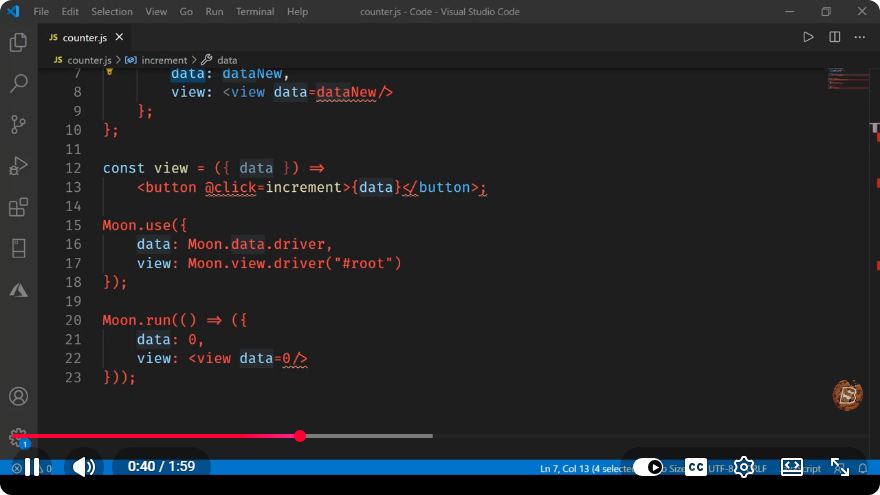Open the Explorer files icon

click(x=18, y=42)
